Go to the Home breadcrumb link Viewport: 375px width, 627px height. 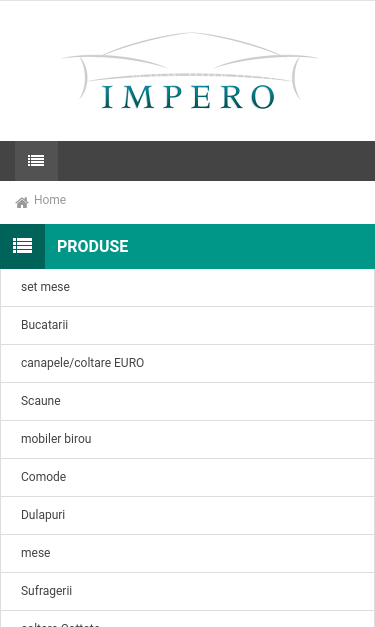pos(50,200)
